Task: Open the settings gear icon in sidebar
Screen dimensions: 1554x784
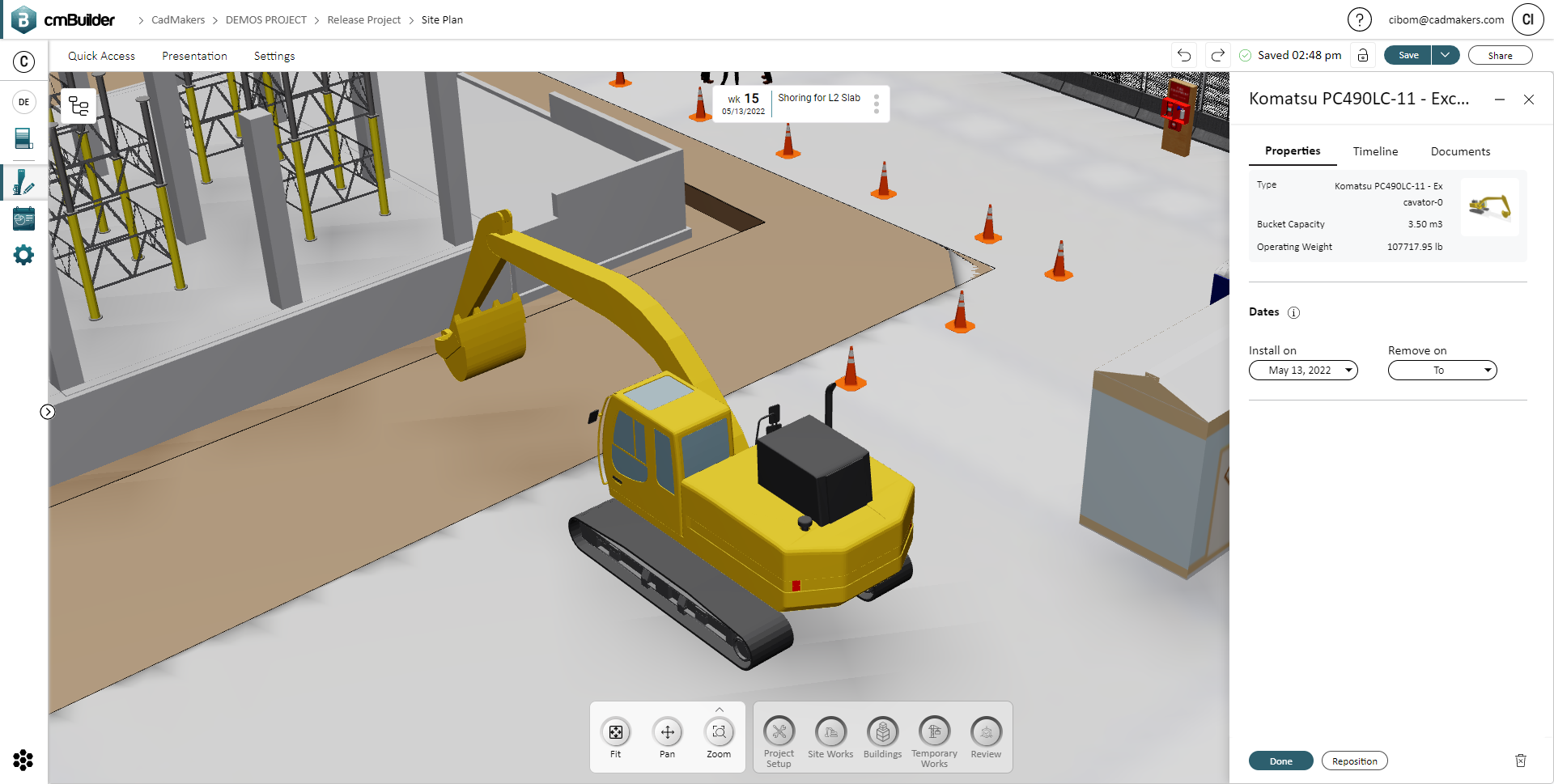Action: point(24,256)
